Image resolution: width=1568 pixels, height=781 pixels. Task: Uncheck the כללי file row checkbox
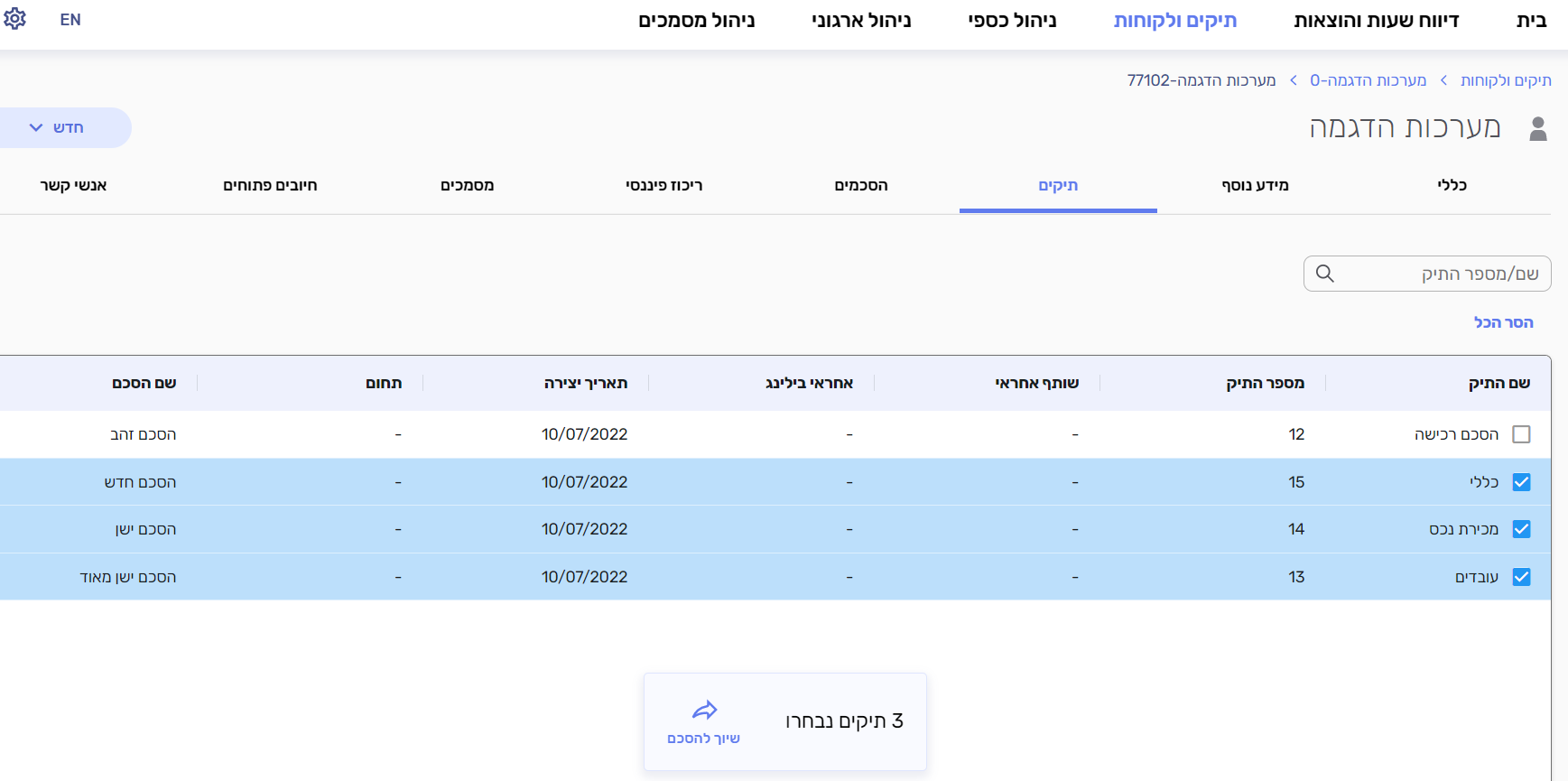tap(1521, 482)
